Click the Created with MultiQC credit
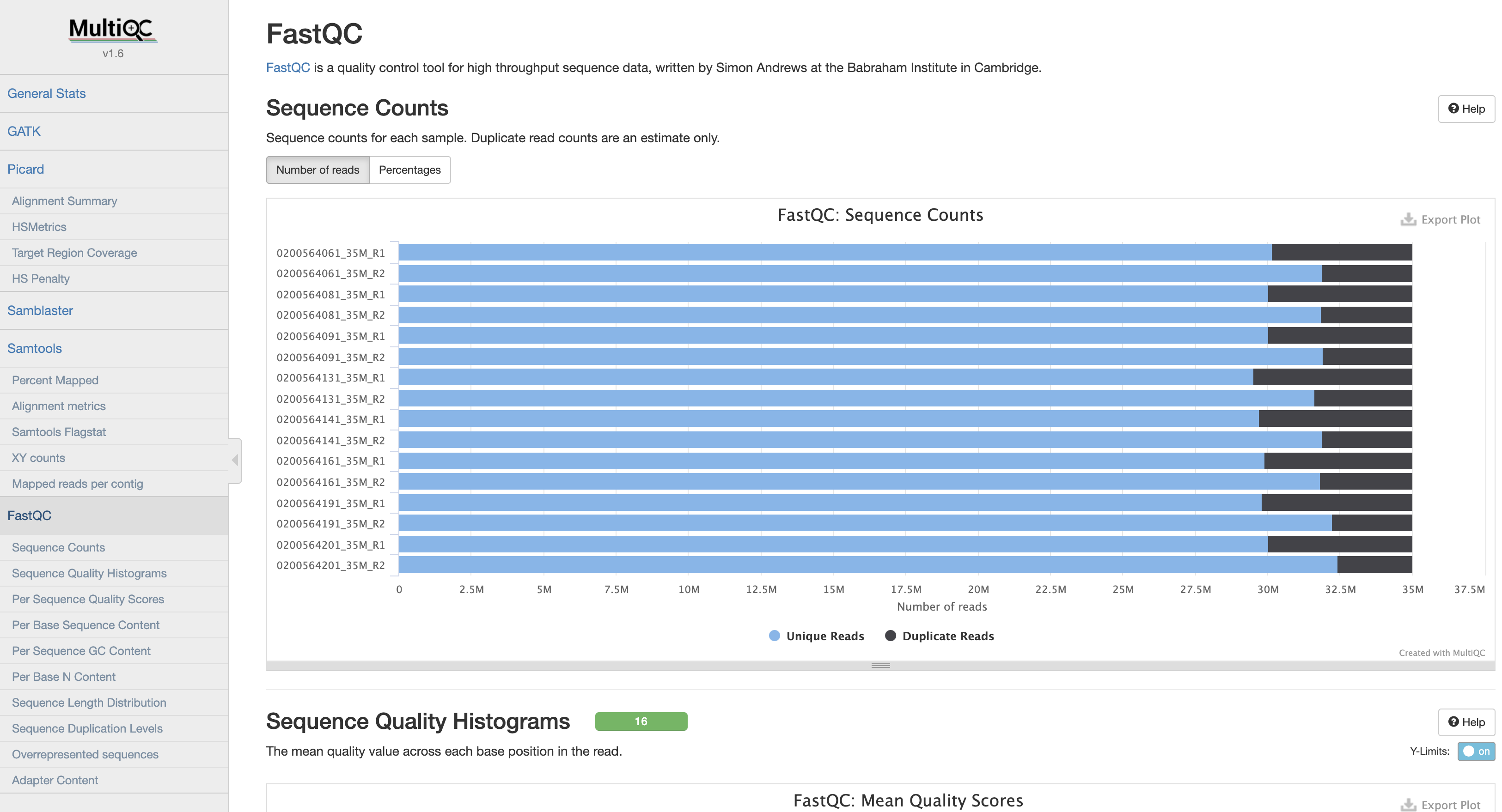 (x=1441, y=653)
